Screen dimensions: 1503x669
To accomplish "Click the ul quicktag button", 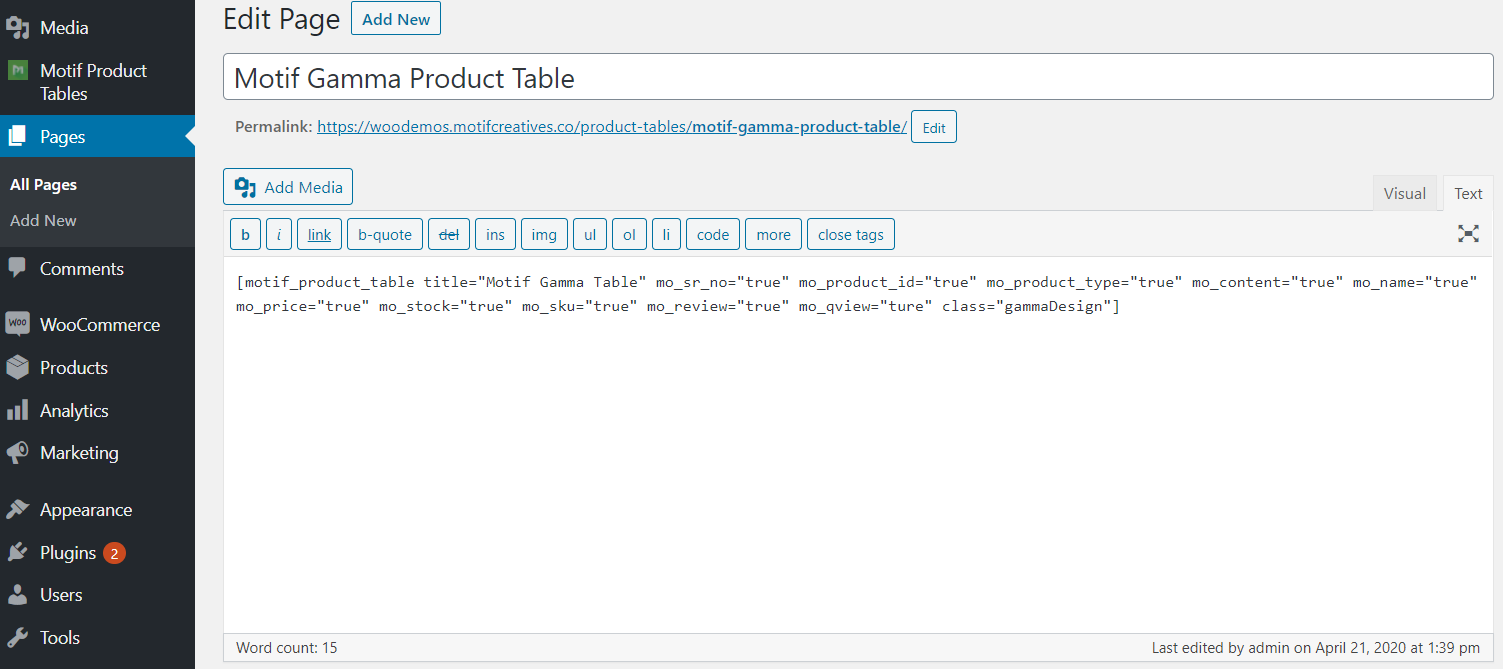I will [x=590, y=234].
